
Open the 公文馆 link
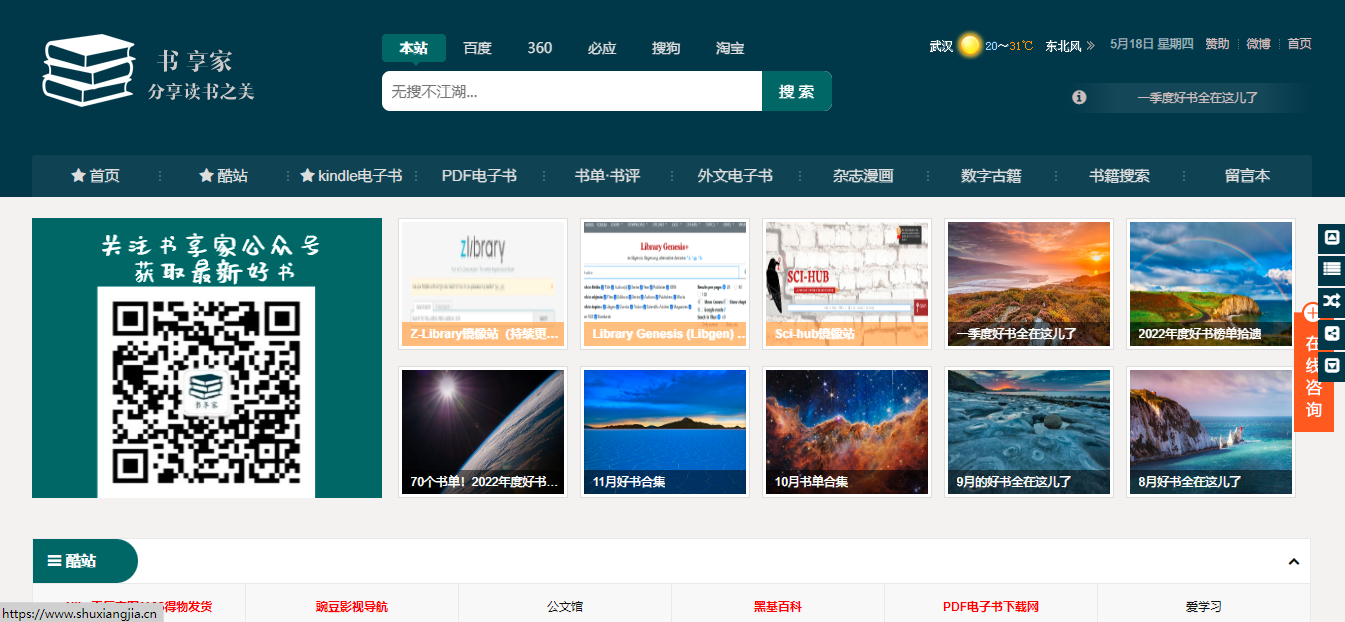[565, 606]
